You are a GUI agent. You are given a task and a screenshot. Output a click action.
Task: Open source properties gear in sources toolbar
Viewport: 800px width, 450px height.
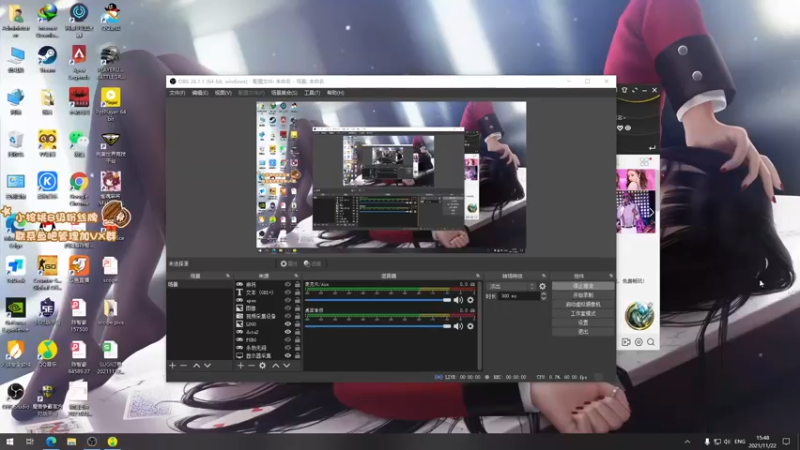pos(262,365)
